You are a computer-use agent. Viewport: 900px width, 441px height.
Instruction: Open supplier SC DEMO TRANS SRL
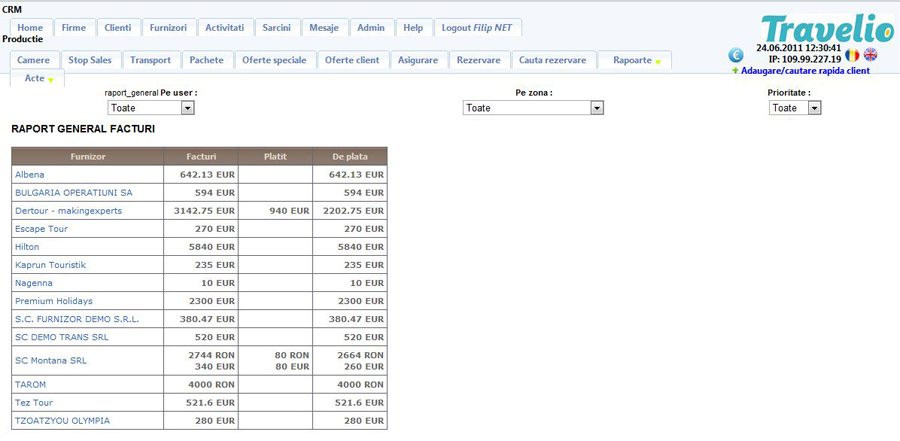click(x=62, y=337)
